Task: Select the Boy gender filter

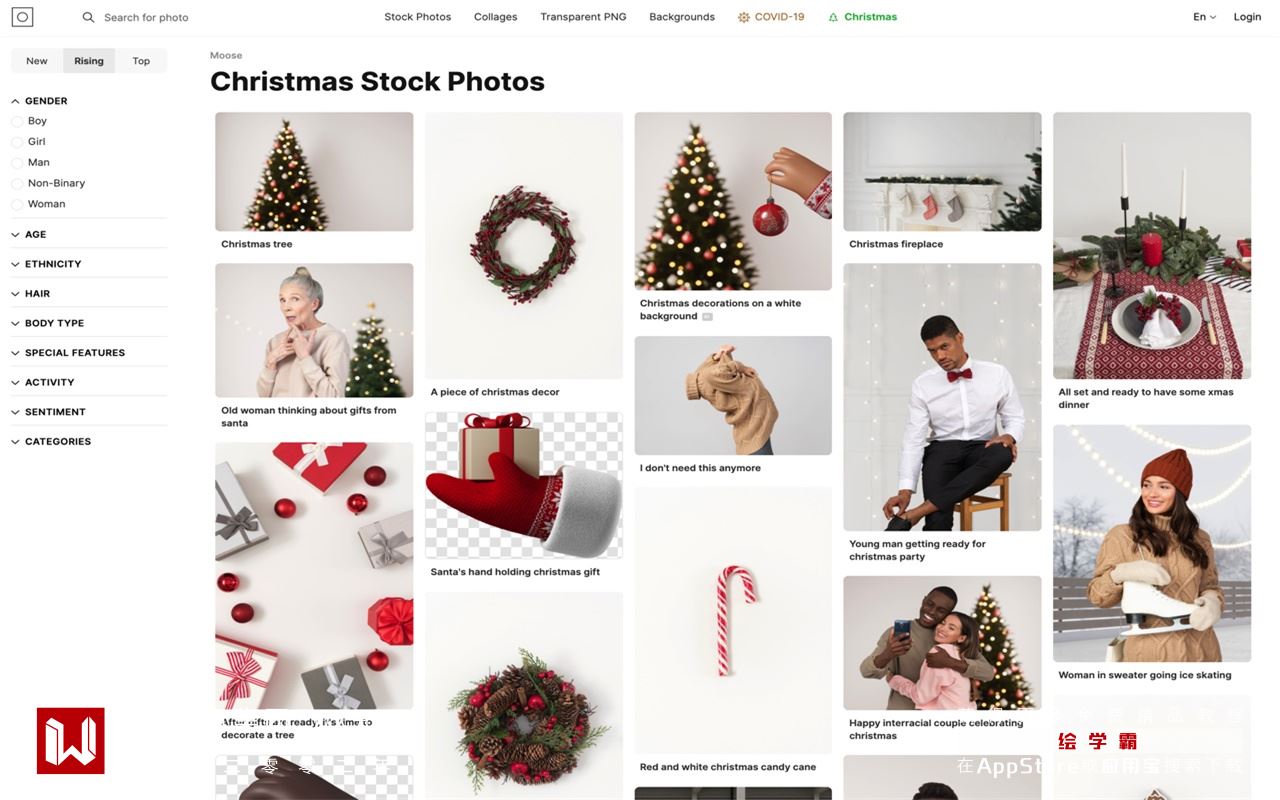Action: coord(17,121)
